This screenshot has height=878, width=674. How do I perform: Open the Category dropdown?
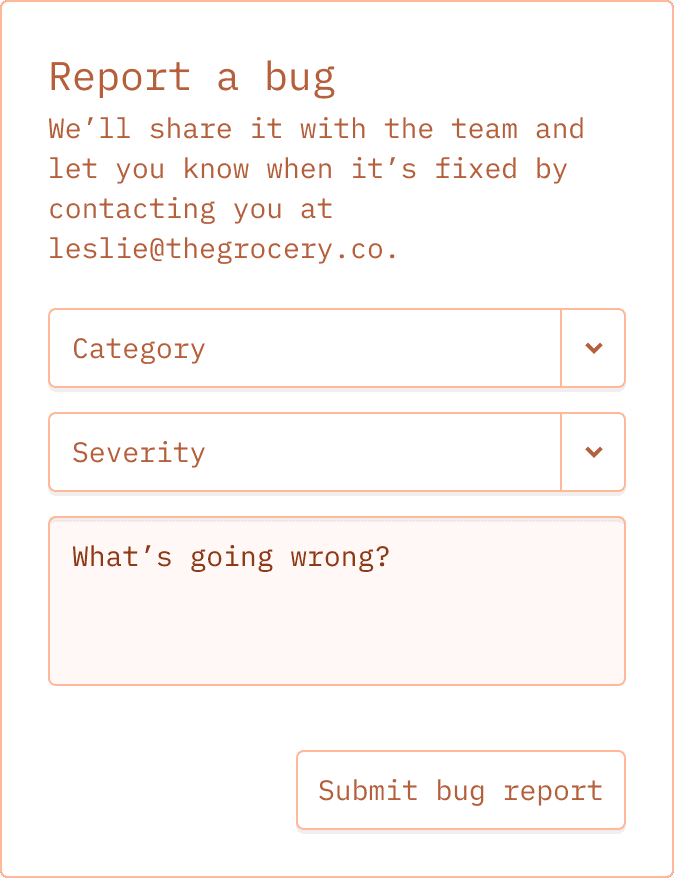[x=337, y=348]
